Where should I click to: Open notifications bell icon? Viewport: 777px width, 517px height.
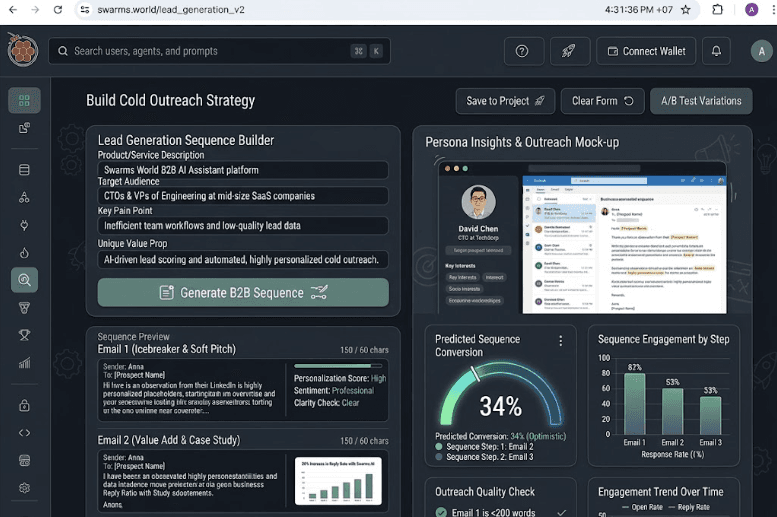716,51
